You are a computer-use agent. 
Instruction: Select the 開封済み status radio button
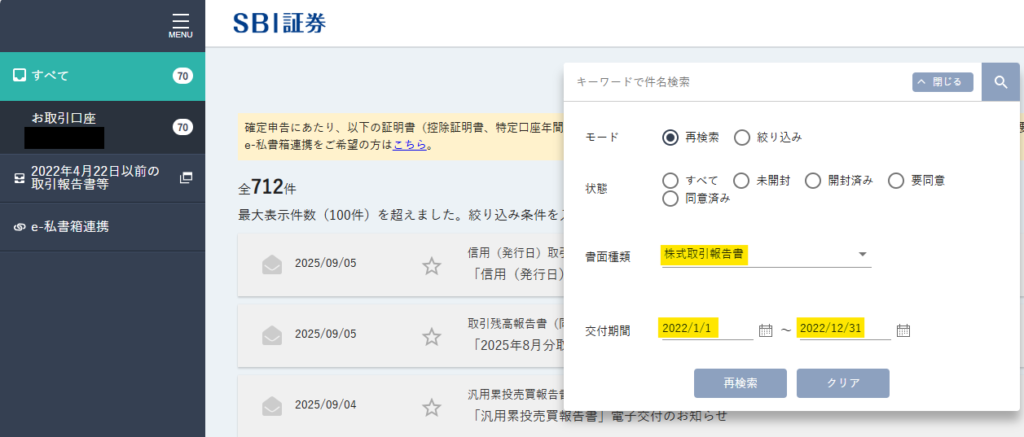tap(812, 181)
